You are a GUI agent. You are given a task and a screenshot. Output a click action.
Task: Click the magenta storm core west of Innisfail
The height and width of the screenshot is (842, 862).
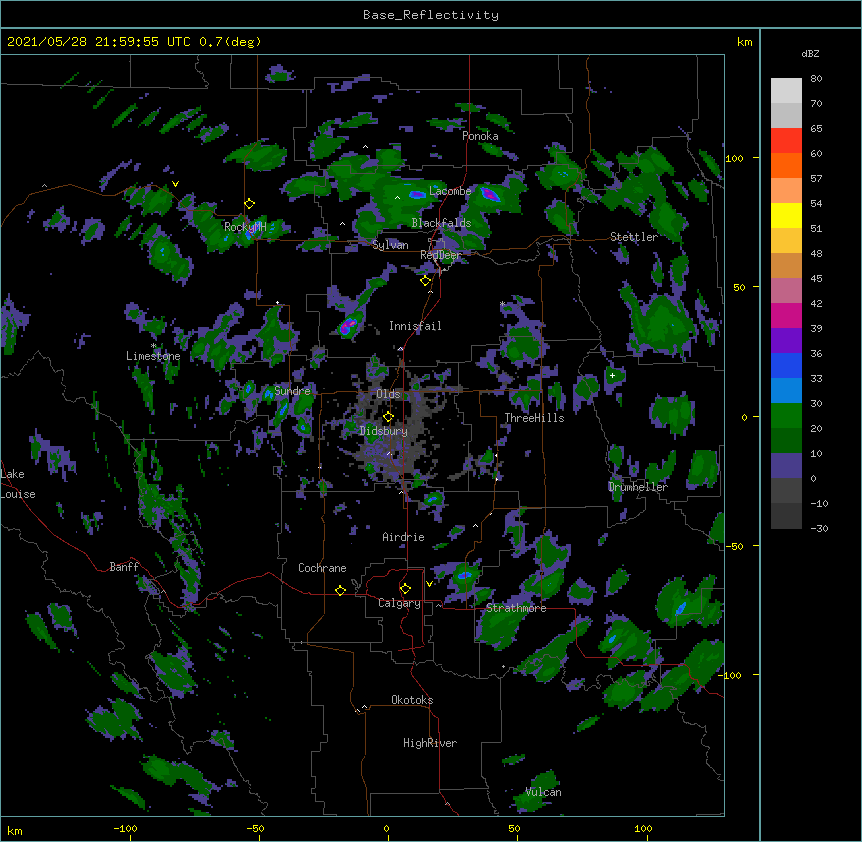click(348, 325)
